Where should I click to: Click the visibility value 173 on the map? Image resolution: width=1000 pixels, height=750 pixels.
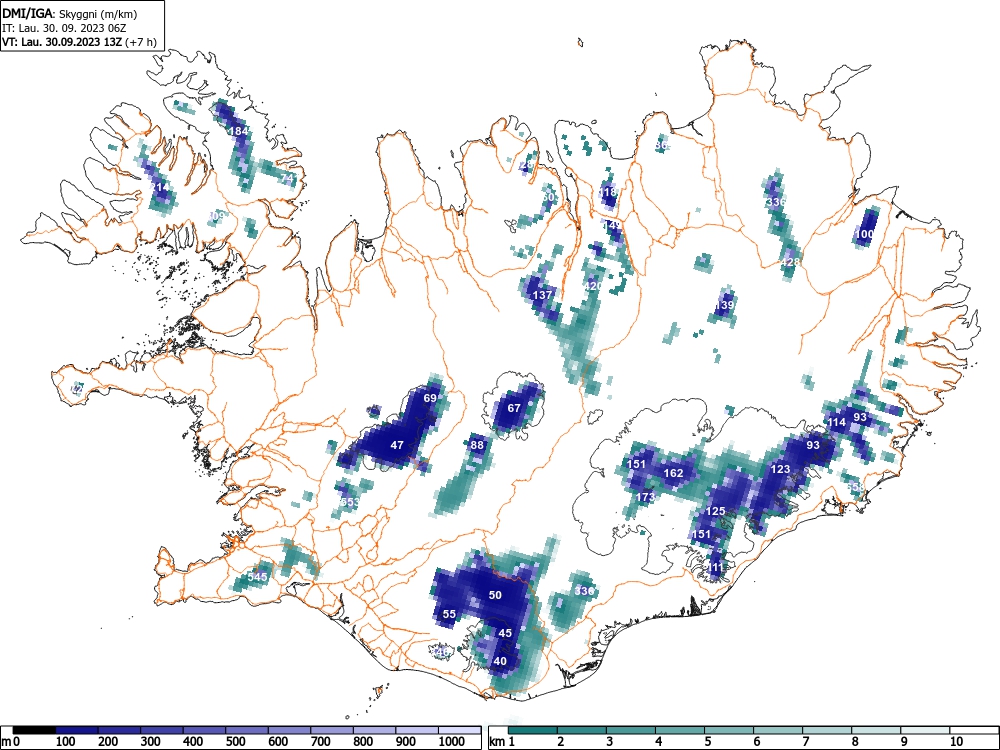(x=645, y=497)
